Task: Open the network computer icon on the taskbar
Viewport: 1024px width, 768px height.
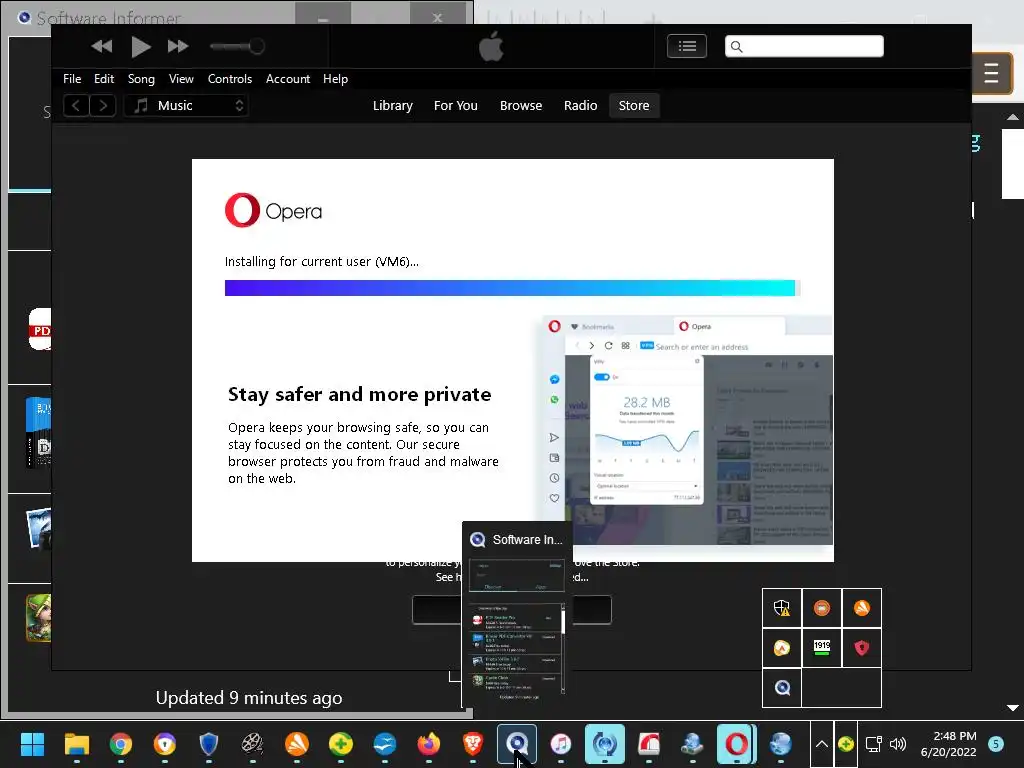Action: (693, 744)
